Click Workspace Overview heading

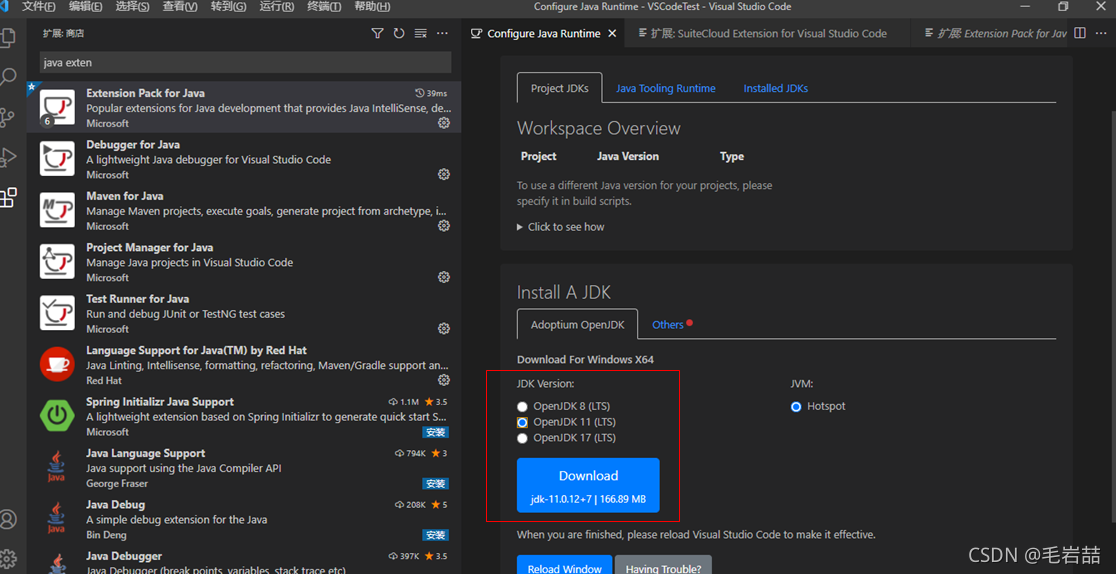599,128
